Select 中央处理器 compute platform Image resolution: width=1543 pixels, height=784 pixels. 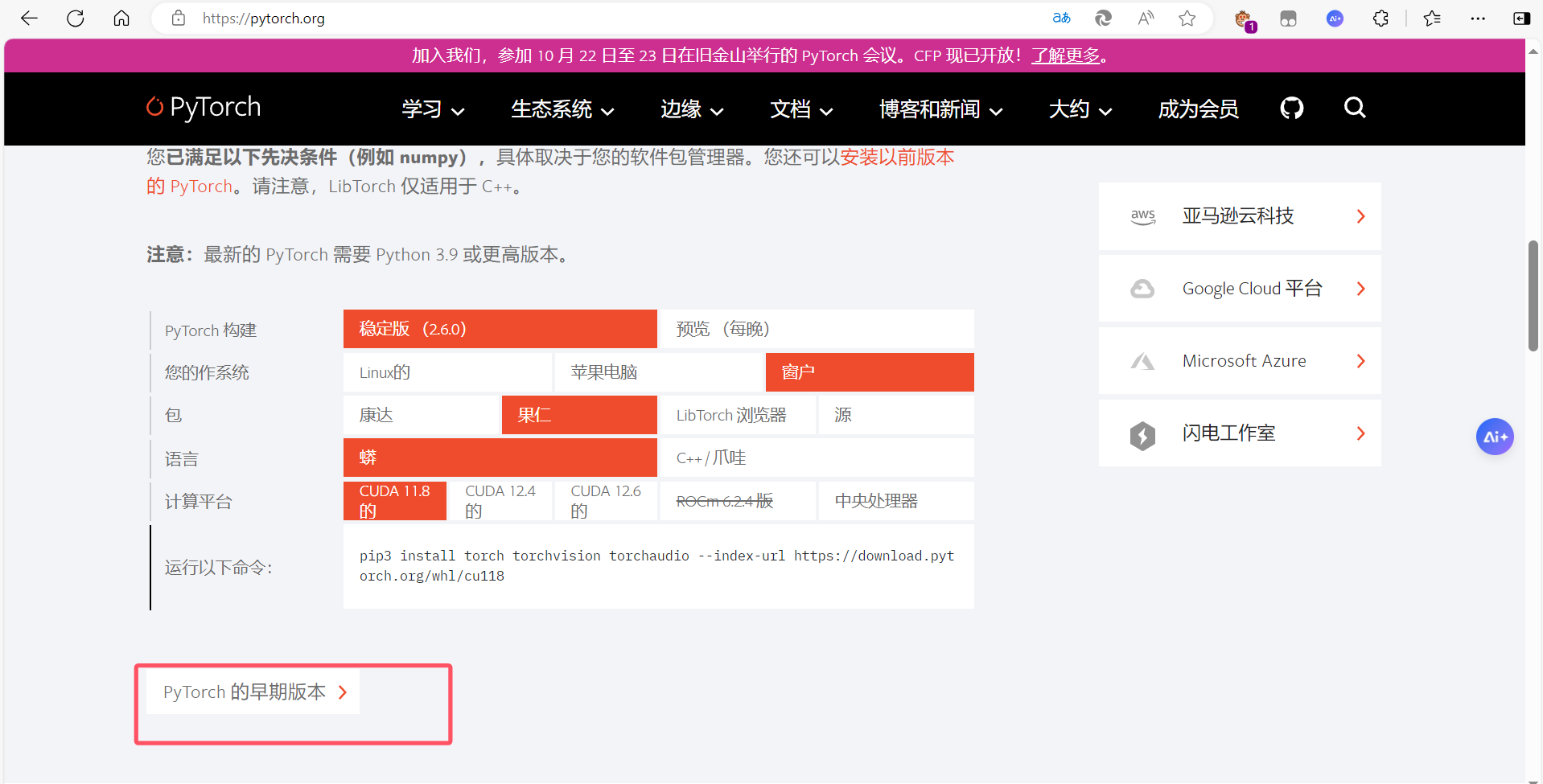pos(896,501)
